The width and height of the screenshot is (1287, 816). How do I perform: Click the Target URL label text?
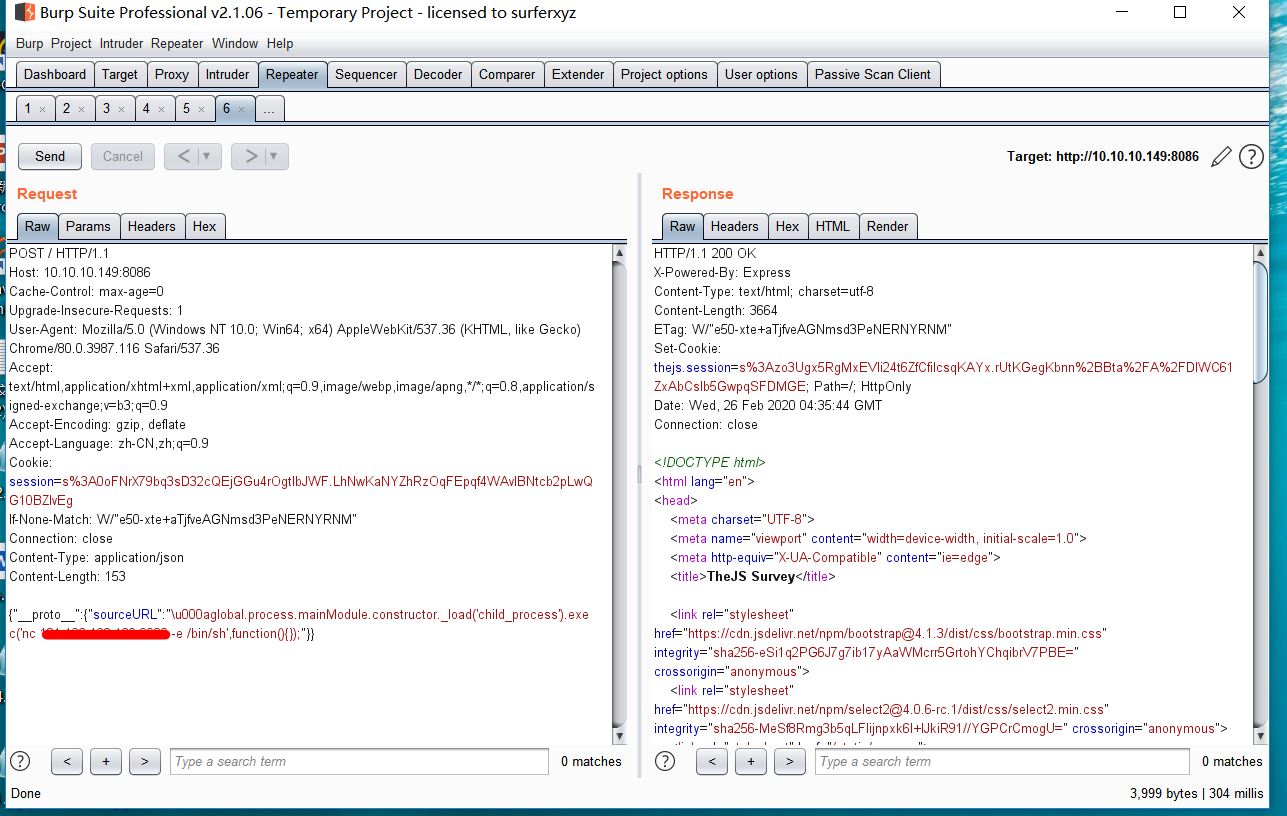1103,156
